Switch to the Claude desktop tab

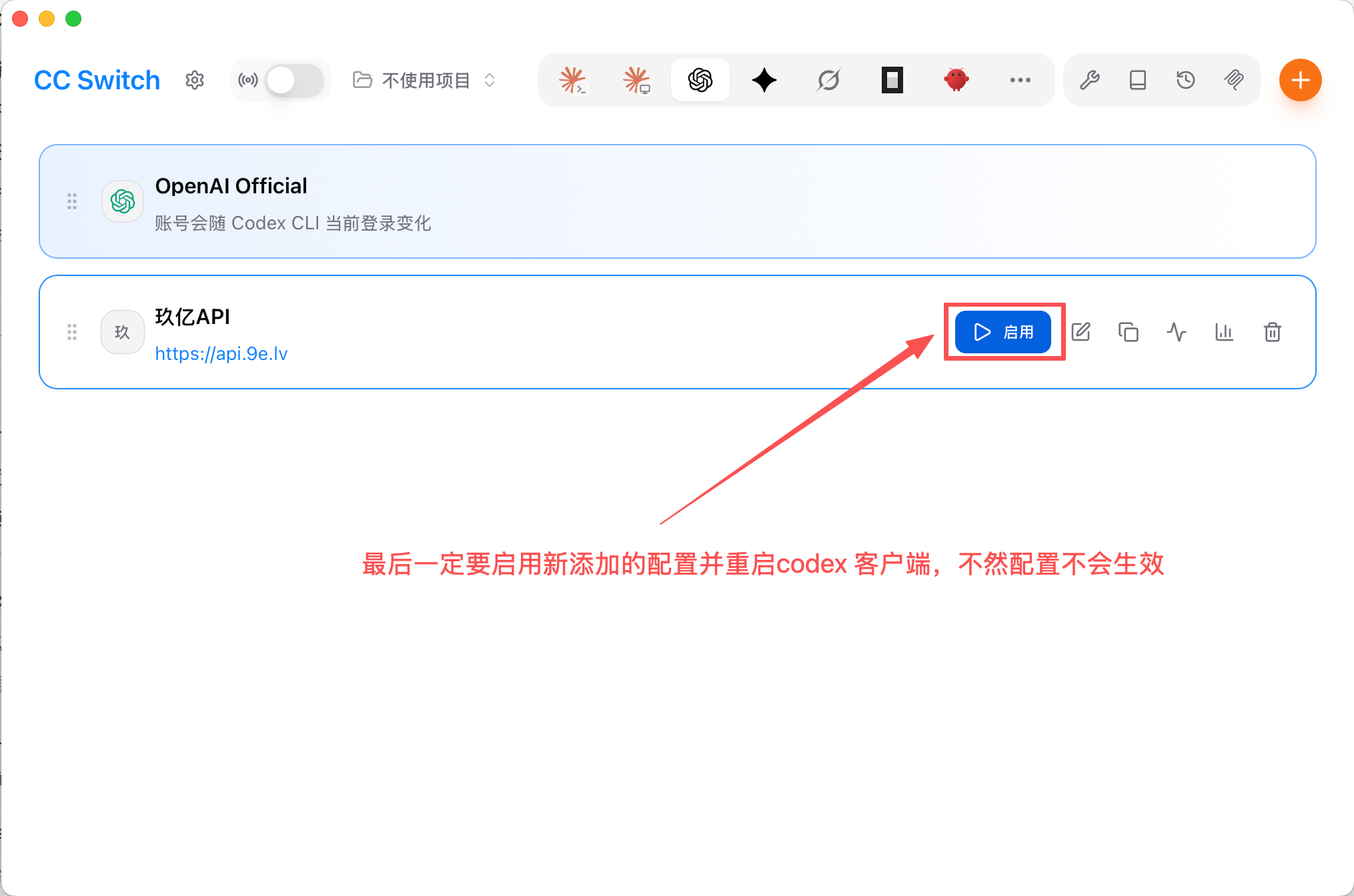click(636, 80)
